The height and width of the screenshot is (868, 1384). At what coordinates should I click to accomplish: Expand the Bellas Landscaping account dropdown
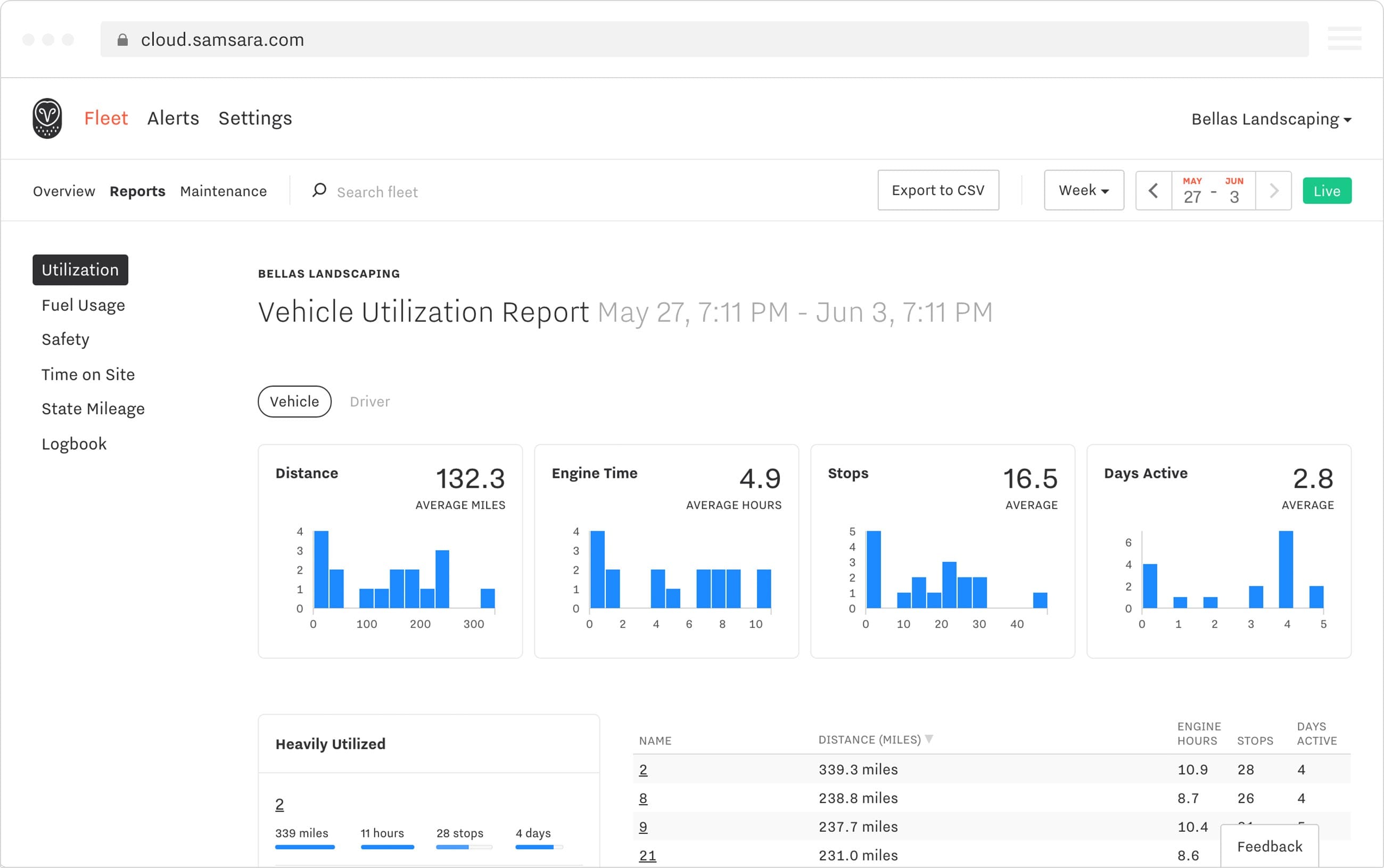point(1271,119)
